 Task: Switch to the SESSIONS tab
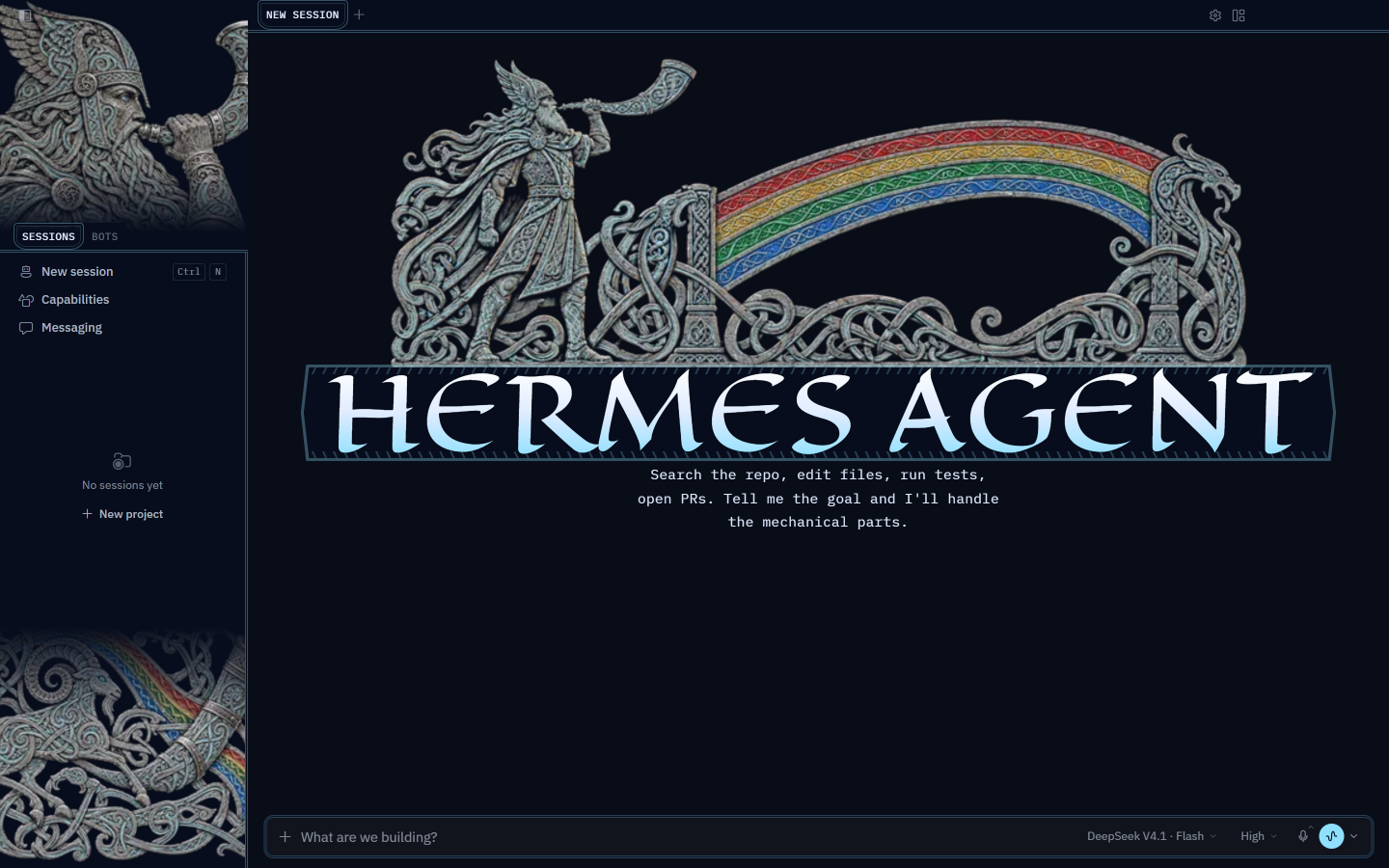pyautogui.click(x=48, y=236)
